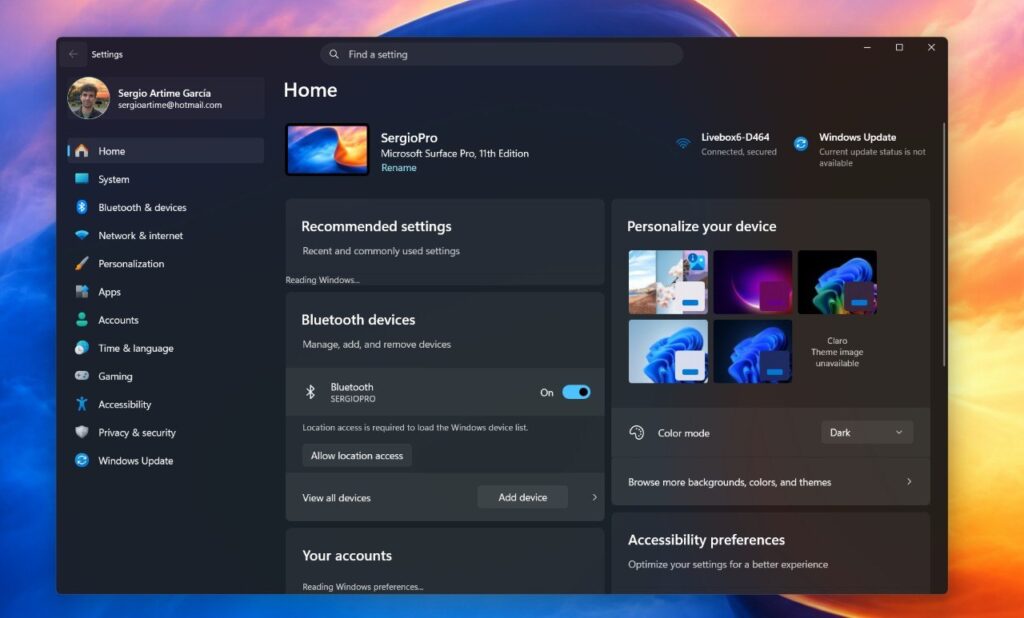Open Privacy & security settings
The width and height of the screenshot is (1024, 618).
tap(165, 432)
